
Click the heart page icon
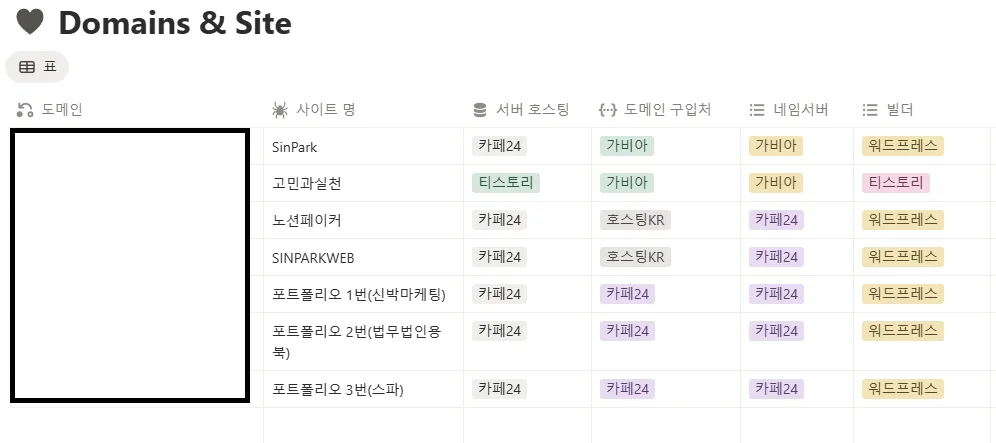tap(30, 22)
